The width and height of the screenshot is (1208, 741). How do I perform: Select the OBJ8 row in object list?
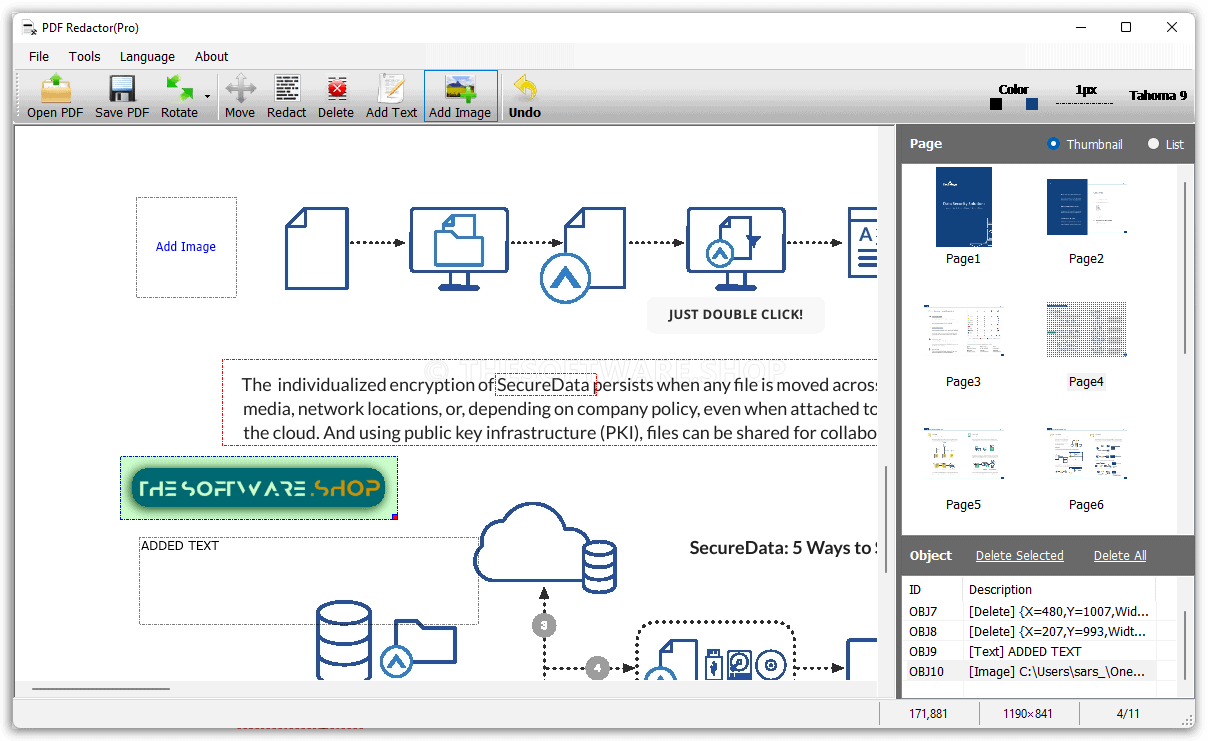pyautogui.click(x=1029, y=631)
